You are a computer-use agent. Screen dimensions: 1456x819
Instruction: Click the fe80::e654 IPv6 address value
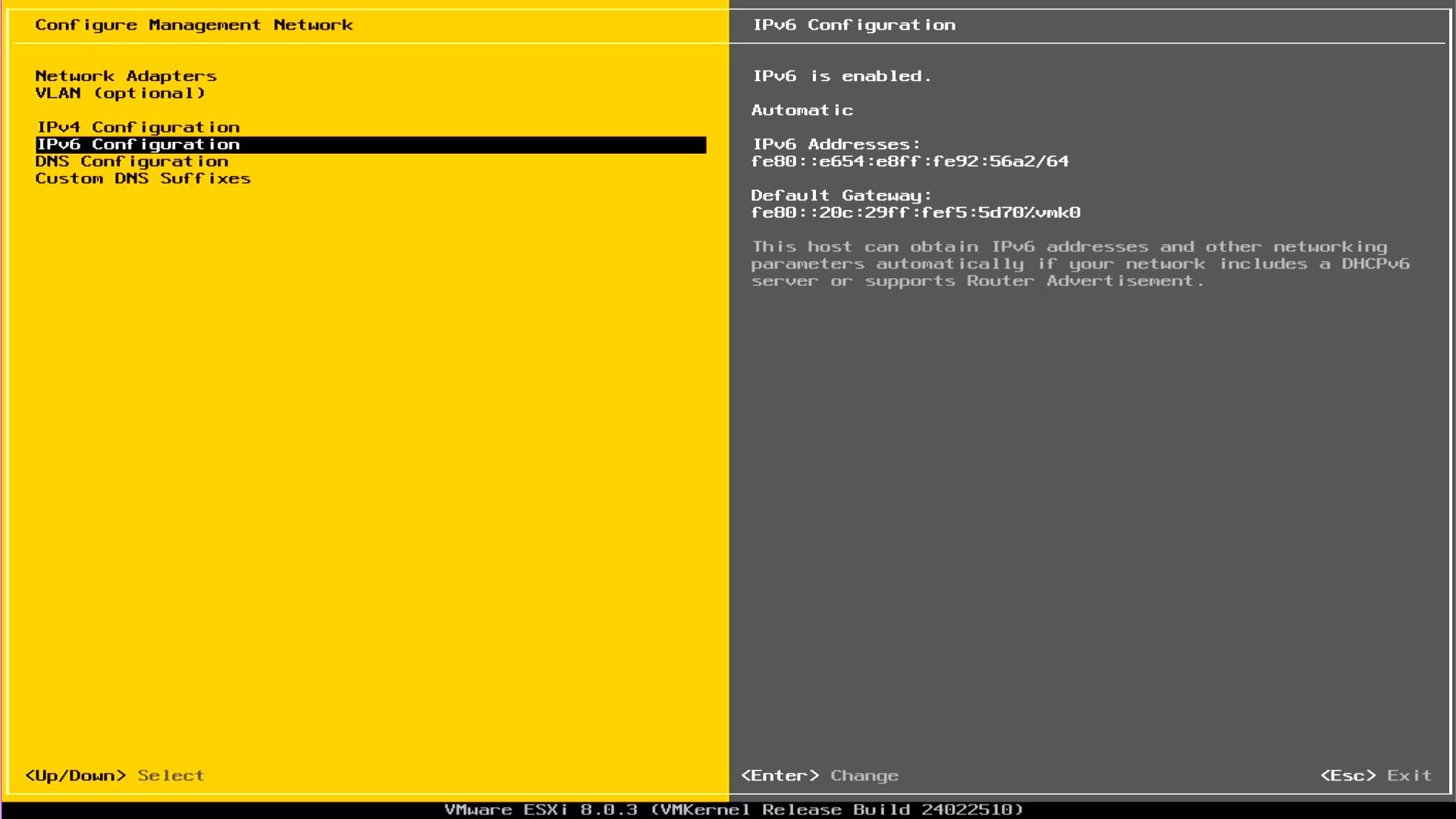coord(910,162)
